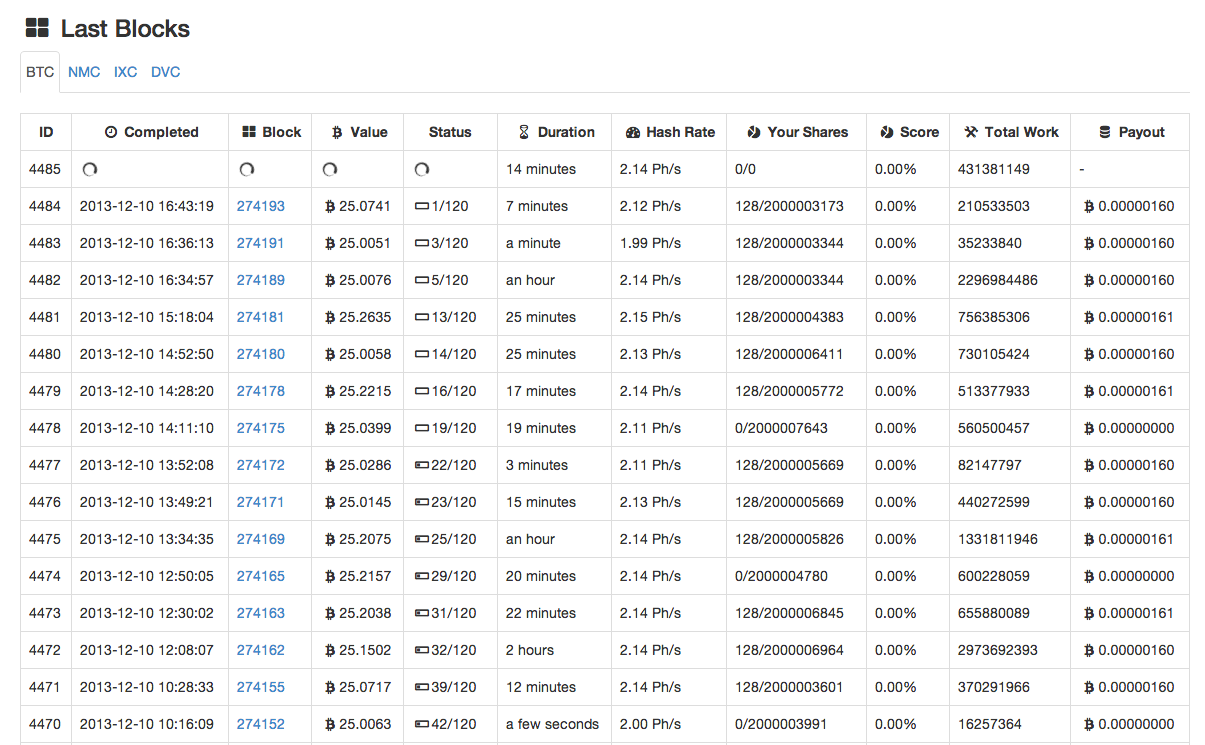This screenshot has height=745, width=1205.
Task: Open block 274178 link
Action: click(x=261, y=391)
